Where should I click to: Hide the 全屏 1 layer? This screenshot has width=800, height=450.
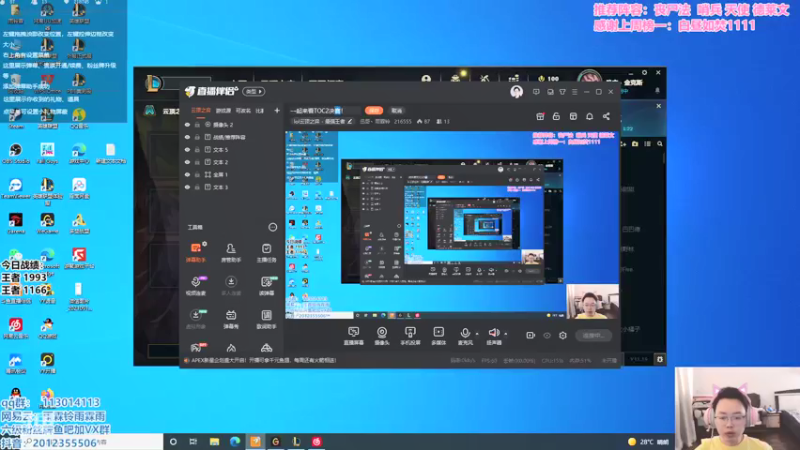click(x=187, y=174)
